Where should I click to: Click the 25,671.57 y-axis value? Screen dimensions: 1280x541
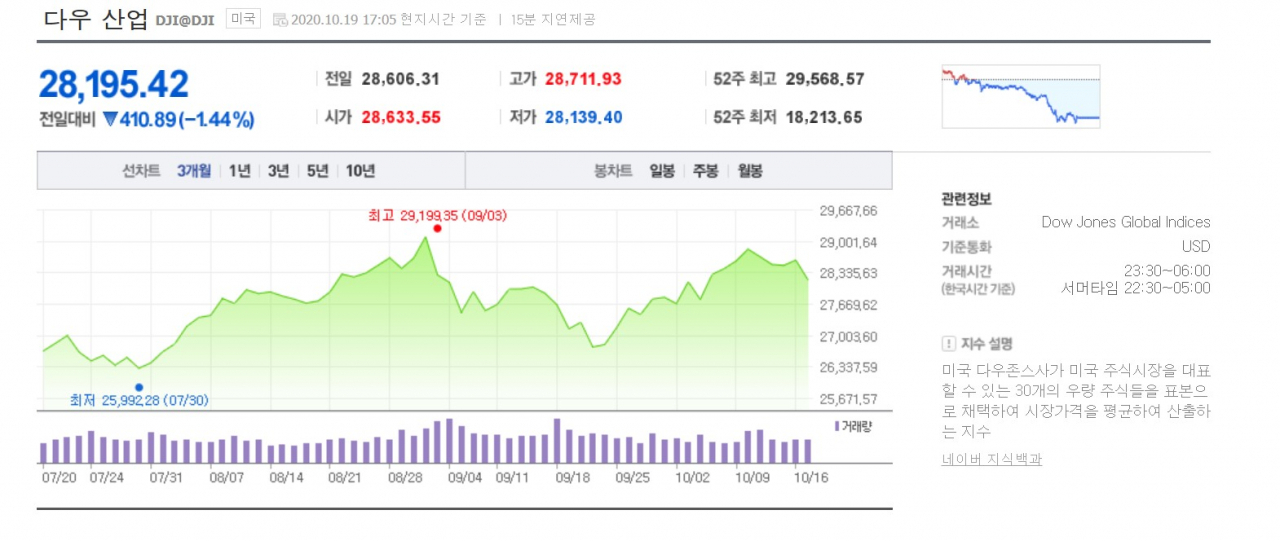click(x=848, y=399)
